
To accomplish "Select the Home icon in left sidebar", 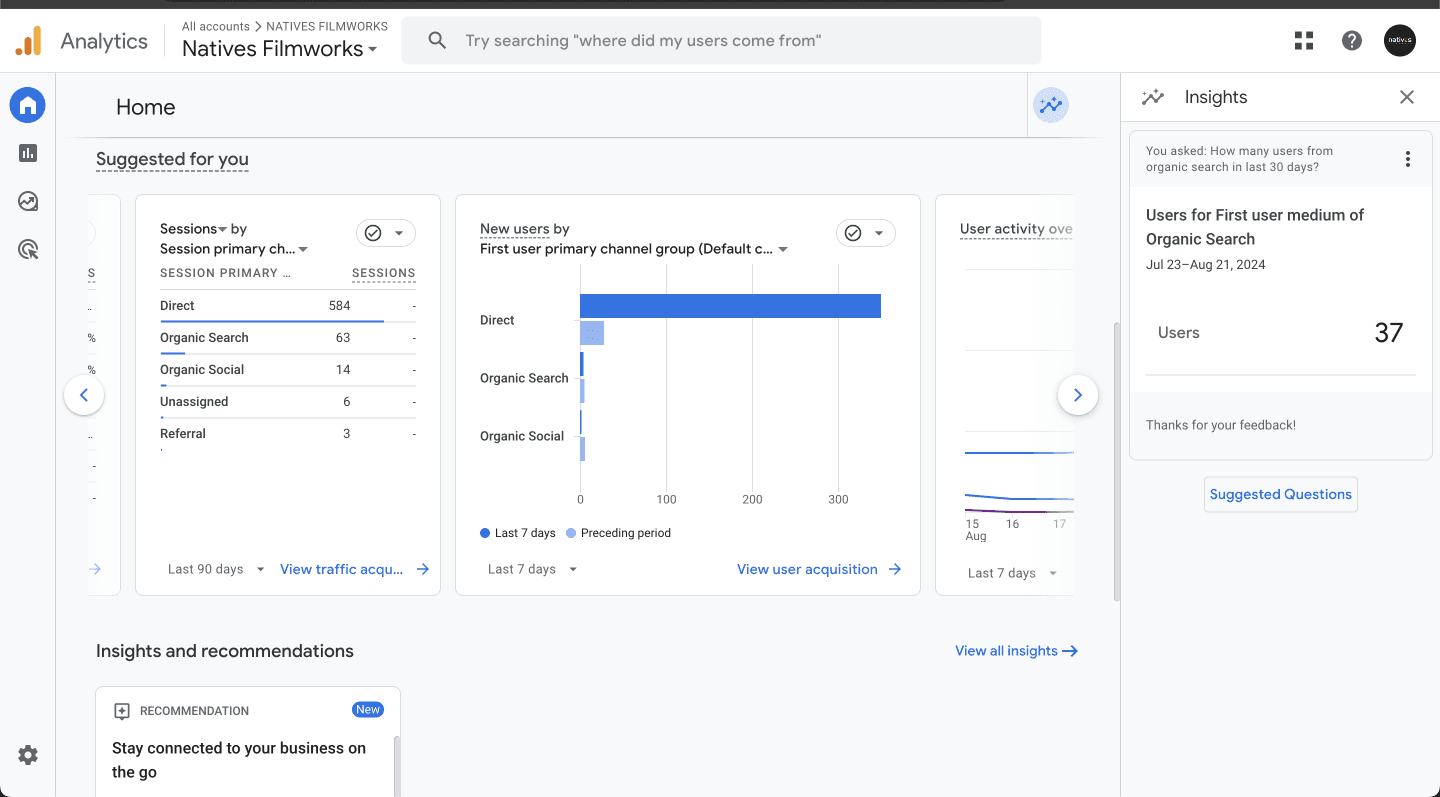I will coord(28,105).
